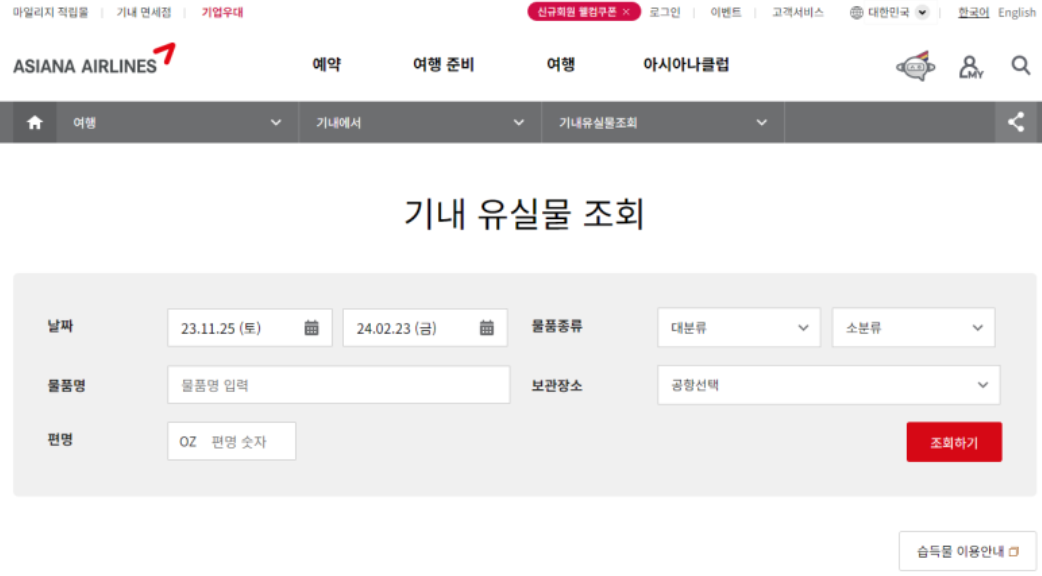Click the 기업우대 link

223,13
